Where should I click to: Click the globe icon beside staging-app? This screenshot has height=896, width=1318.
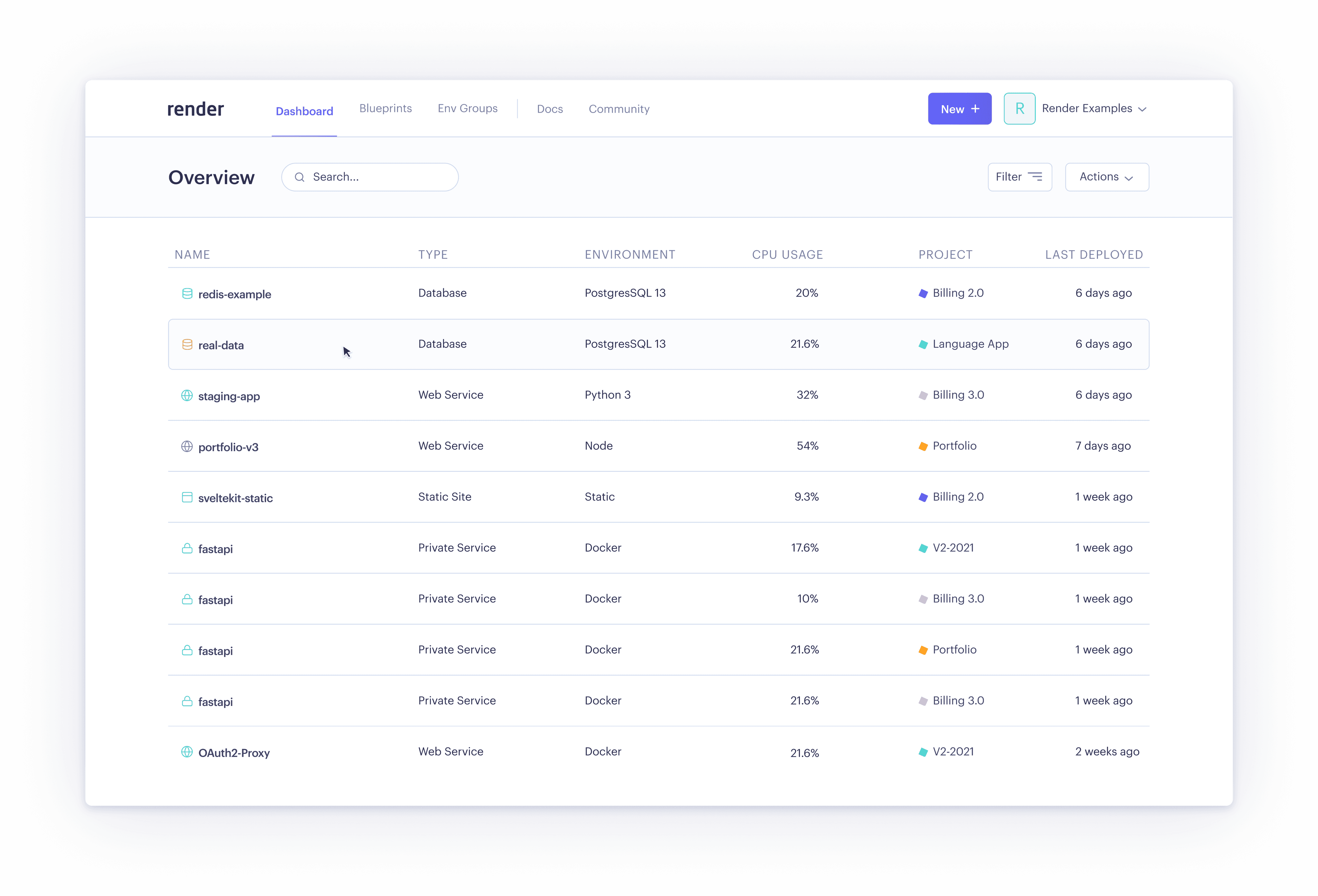pos(187,396)
